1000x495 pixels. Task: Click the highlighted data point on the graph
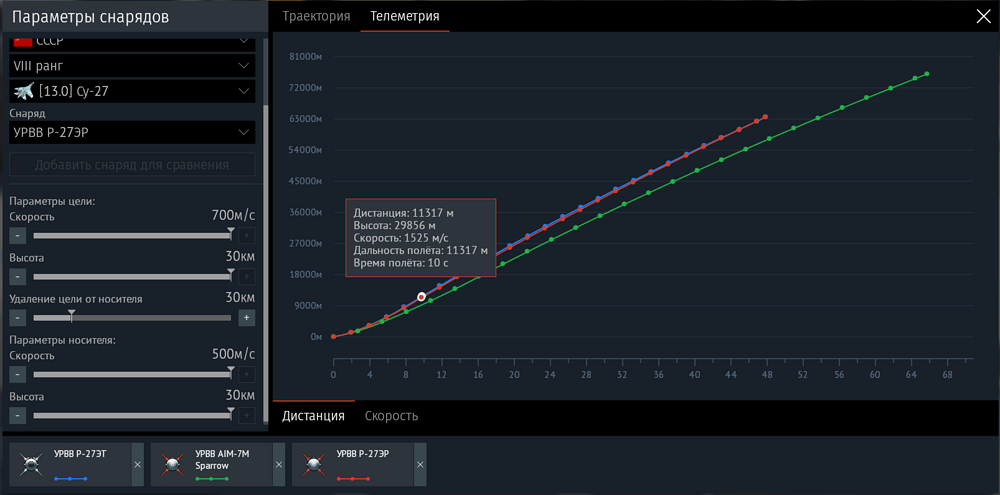pyautogui.click(x=422, y=297)
